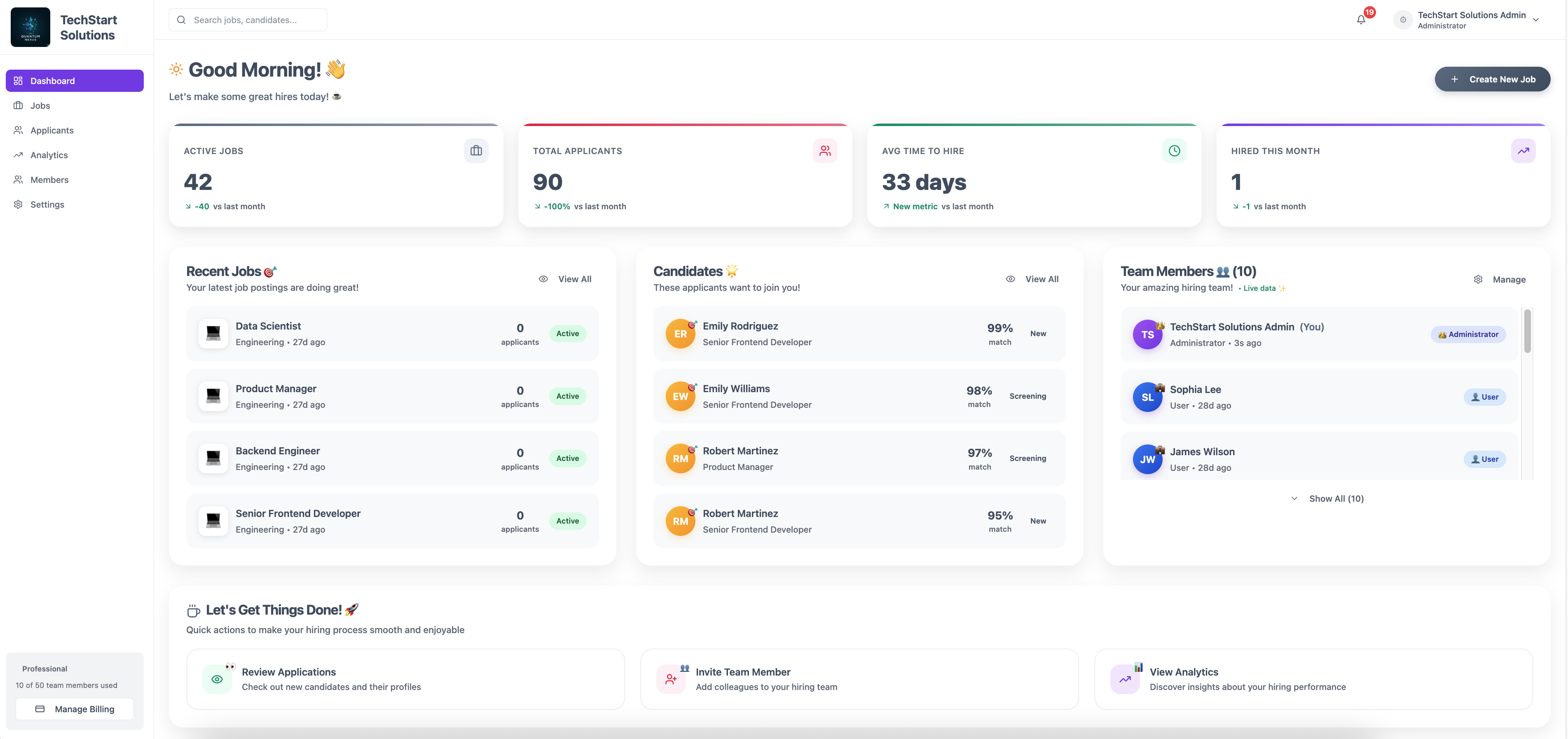Screen dimensions: 1568x739
Task: Click the Manage Billing button
Action: [75, 709]
